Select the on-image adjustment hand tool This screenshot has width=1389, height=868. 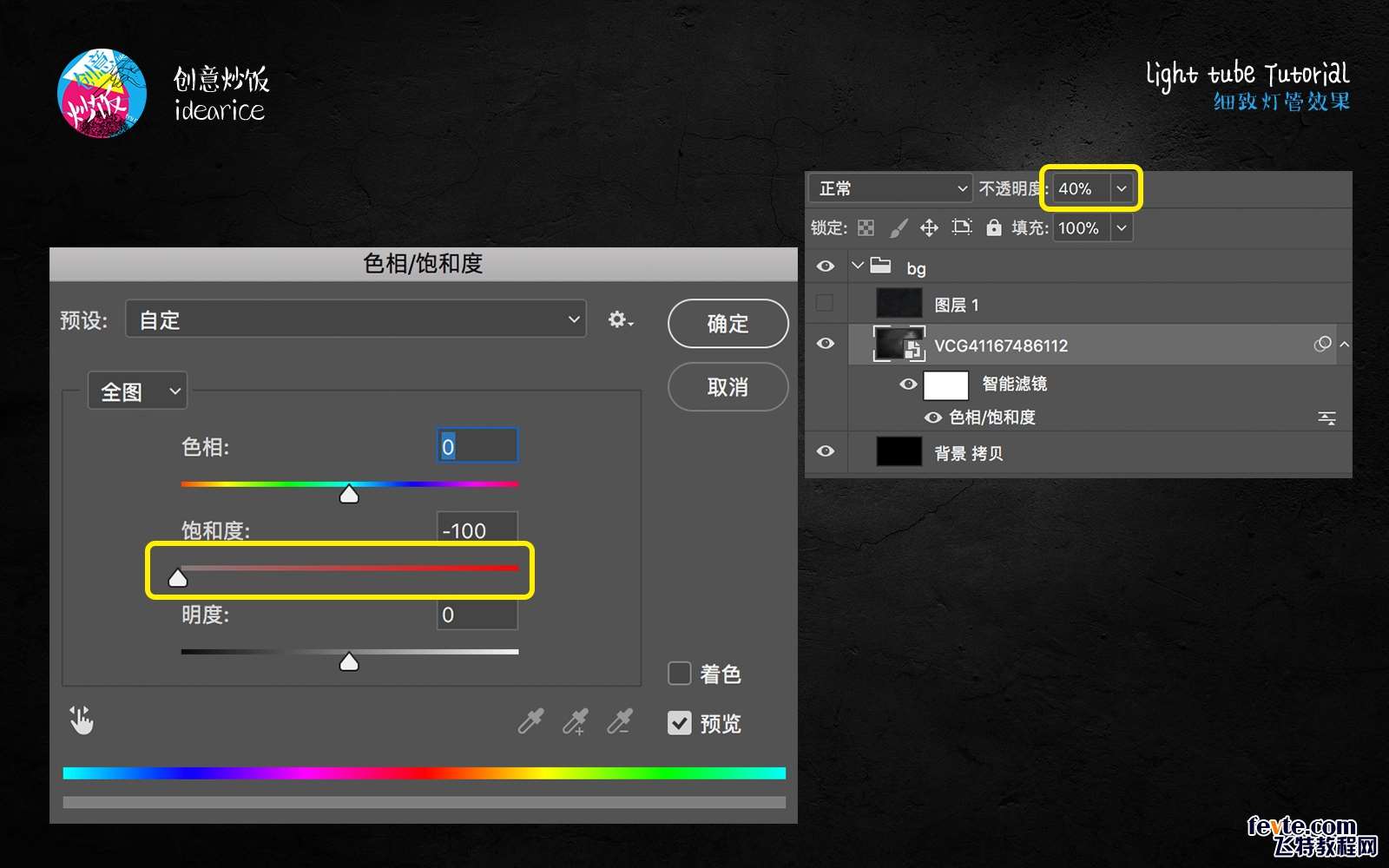pyautogui.click(x=82, y=720)
